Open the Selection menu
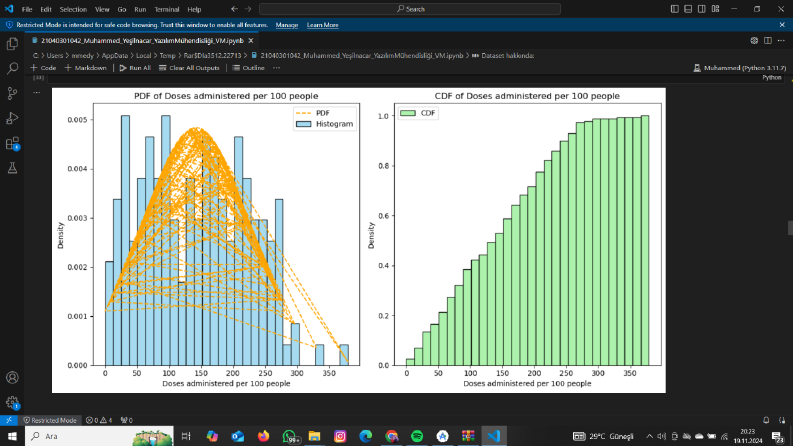793x446 pixels. (x=73, y=9)
